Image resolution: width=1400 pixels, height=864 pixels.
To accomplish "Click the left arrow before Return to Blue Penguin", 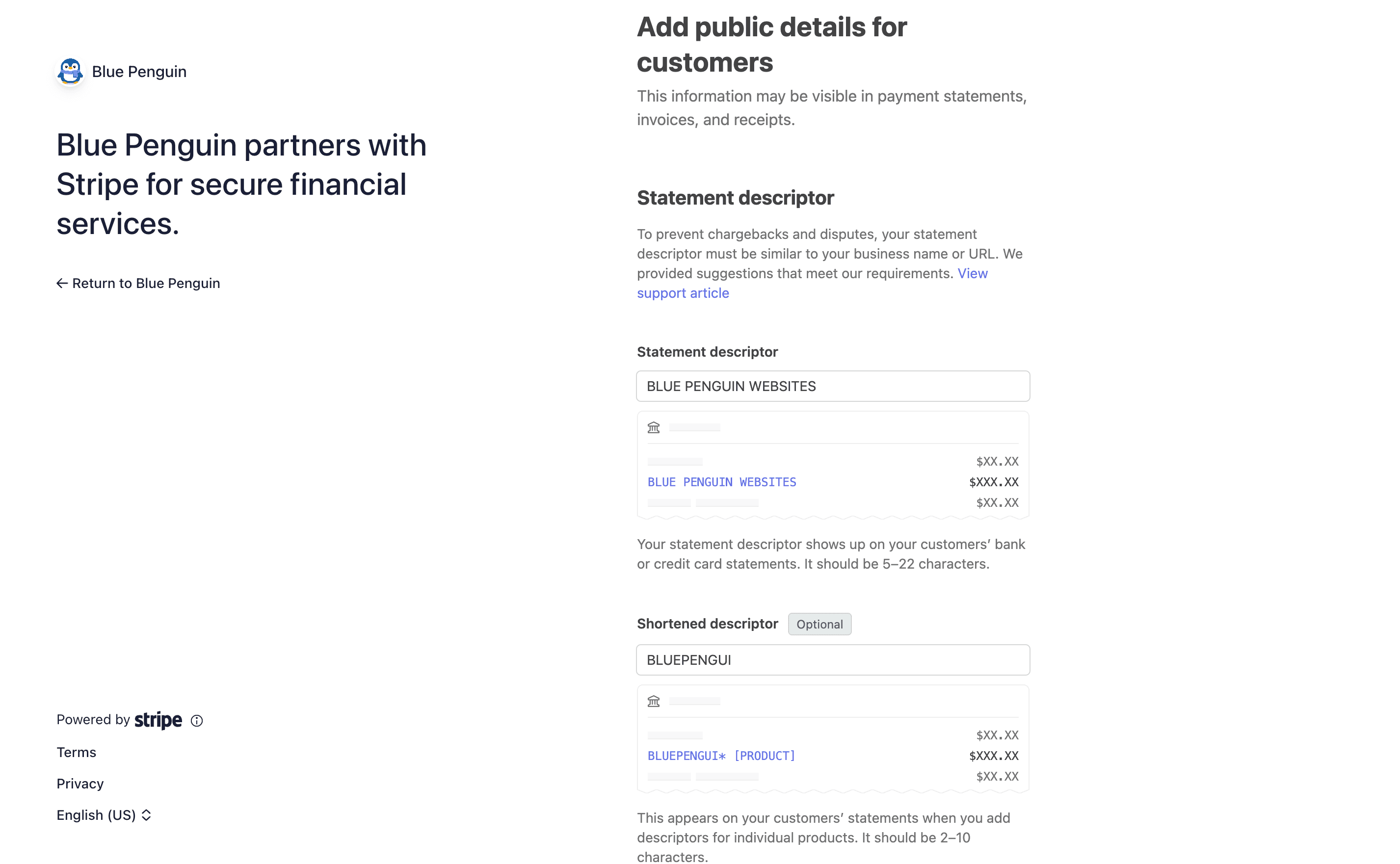I will tap(62, 283).
